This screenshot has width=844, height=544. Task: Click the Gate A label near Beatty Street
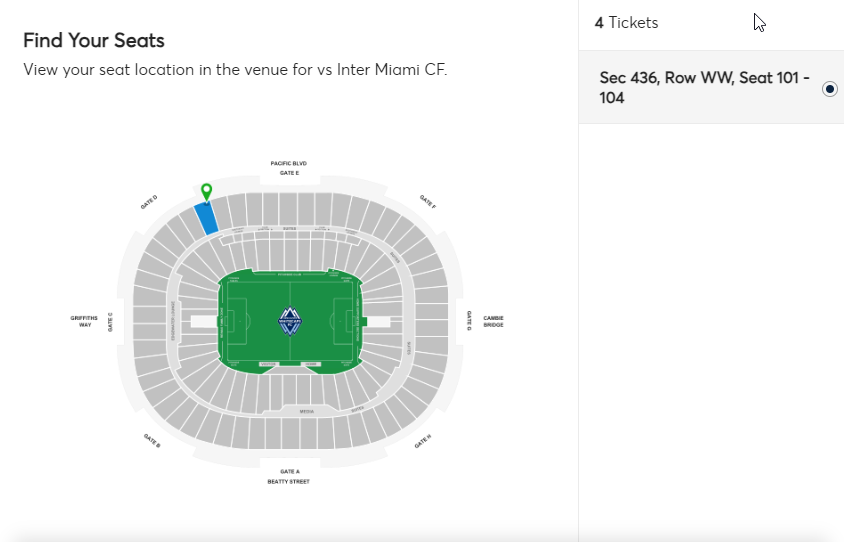click(x=290, y=471)
